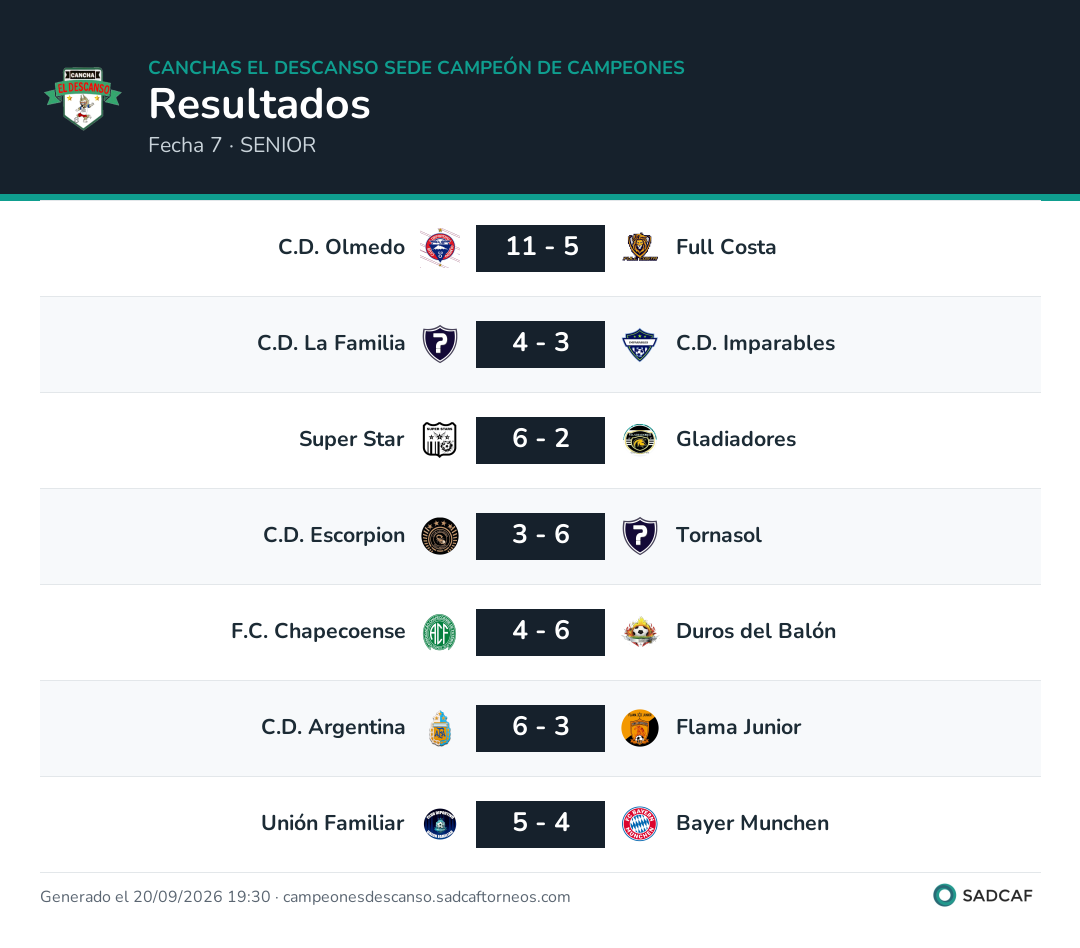Screen dimensions: 1080x948
Task: Click the C.D. La Familia team name
Action: coord(331,343)
